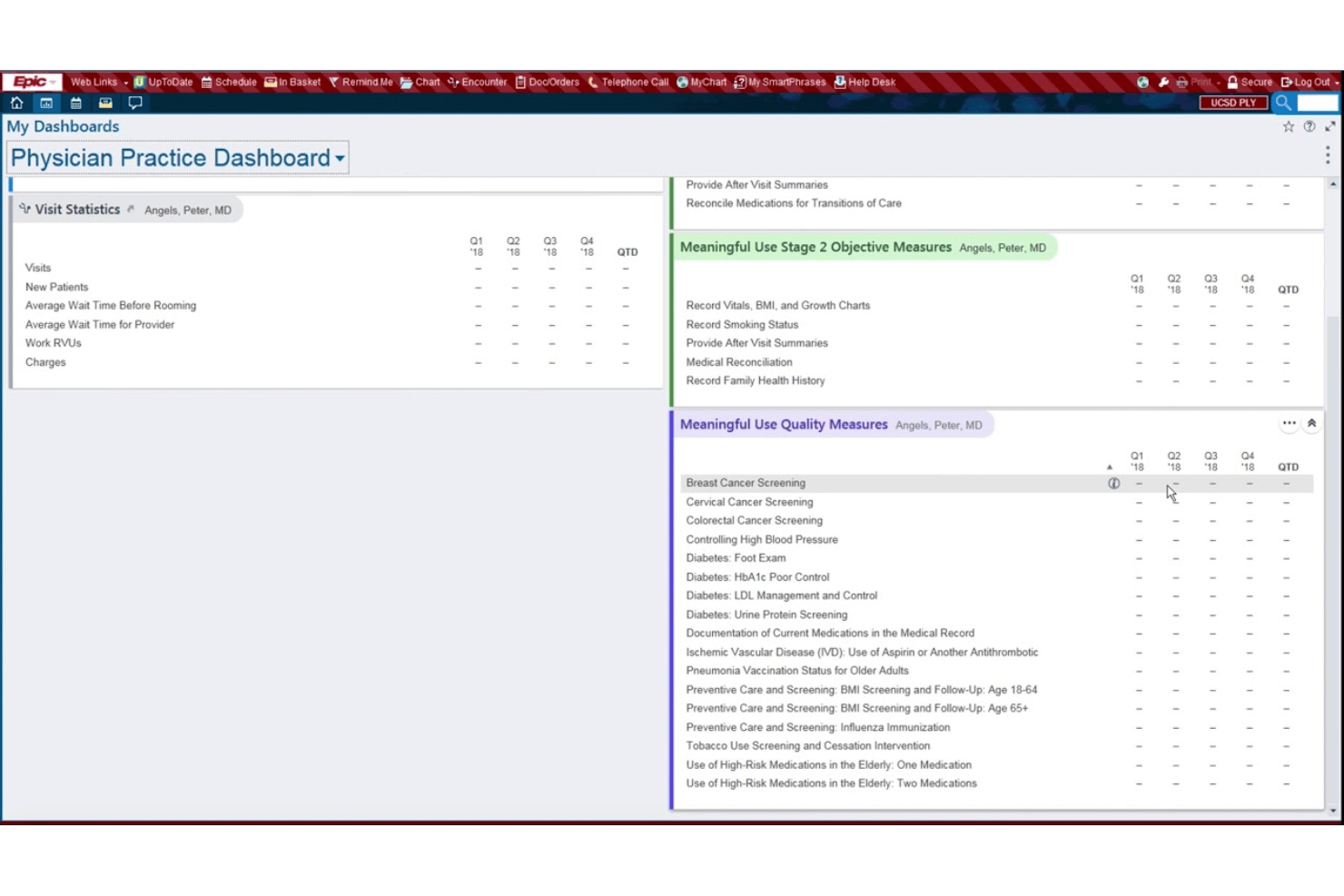Screen dimensions: 1344x896
Task: Open My SmartPhrases
Action: click(x=780, y=82)
